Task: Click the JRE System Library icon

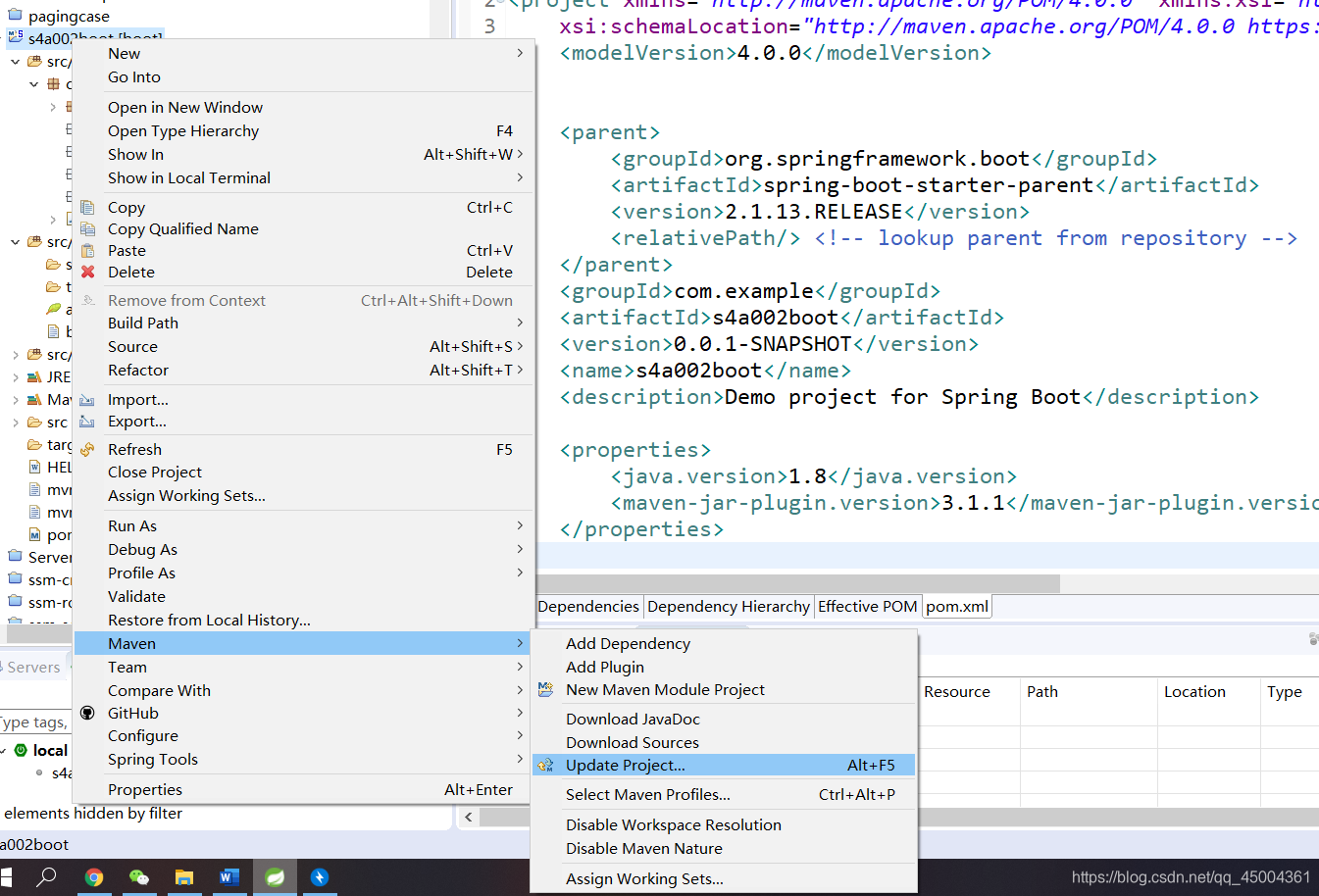Action: (34, 377)
